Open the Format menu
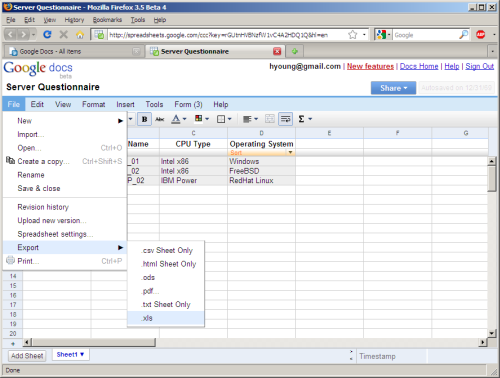 pyautogui.click(x=94, y=104)
